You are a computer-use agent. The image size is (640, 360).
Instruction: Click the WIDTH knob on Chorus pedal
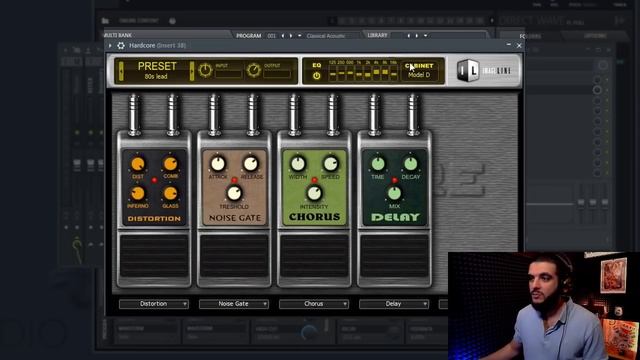pyautogui.click(x=298, y=164)
